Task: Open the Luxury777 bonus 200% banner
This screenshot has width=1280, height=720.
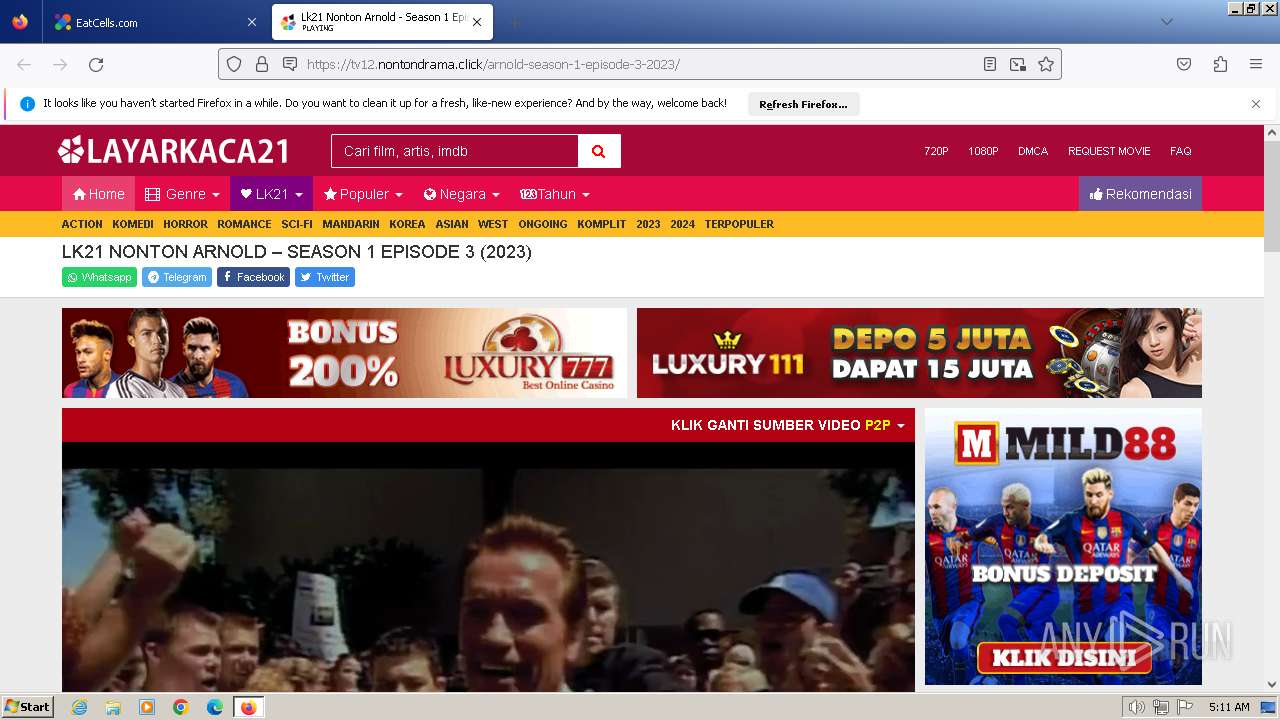Action: click(x=344, y=353)
